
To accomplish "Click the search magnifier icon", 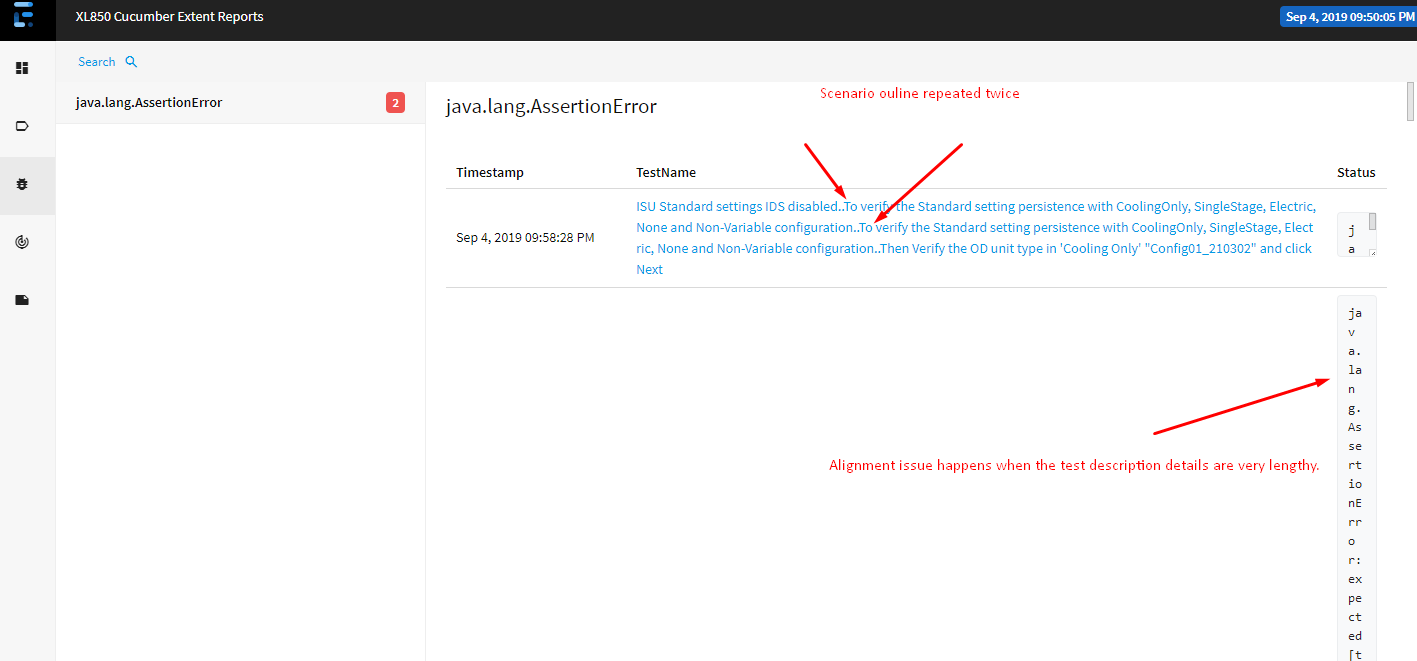I will (x=131, y=62).
